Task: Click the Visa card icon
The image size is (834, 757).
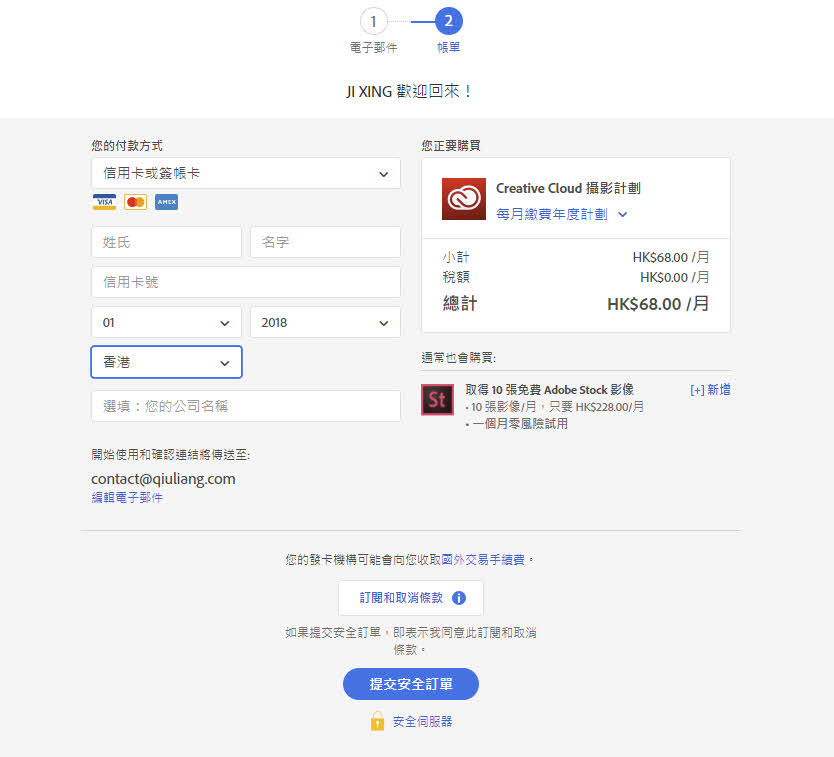Action: pyautogui.click(x=104, y=202)
